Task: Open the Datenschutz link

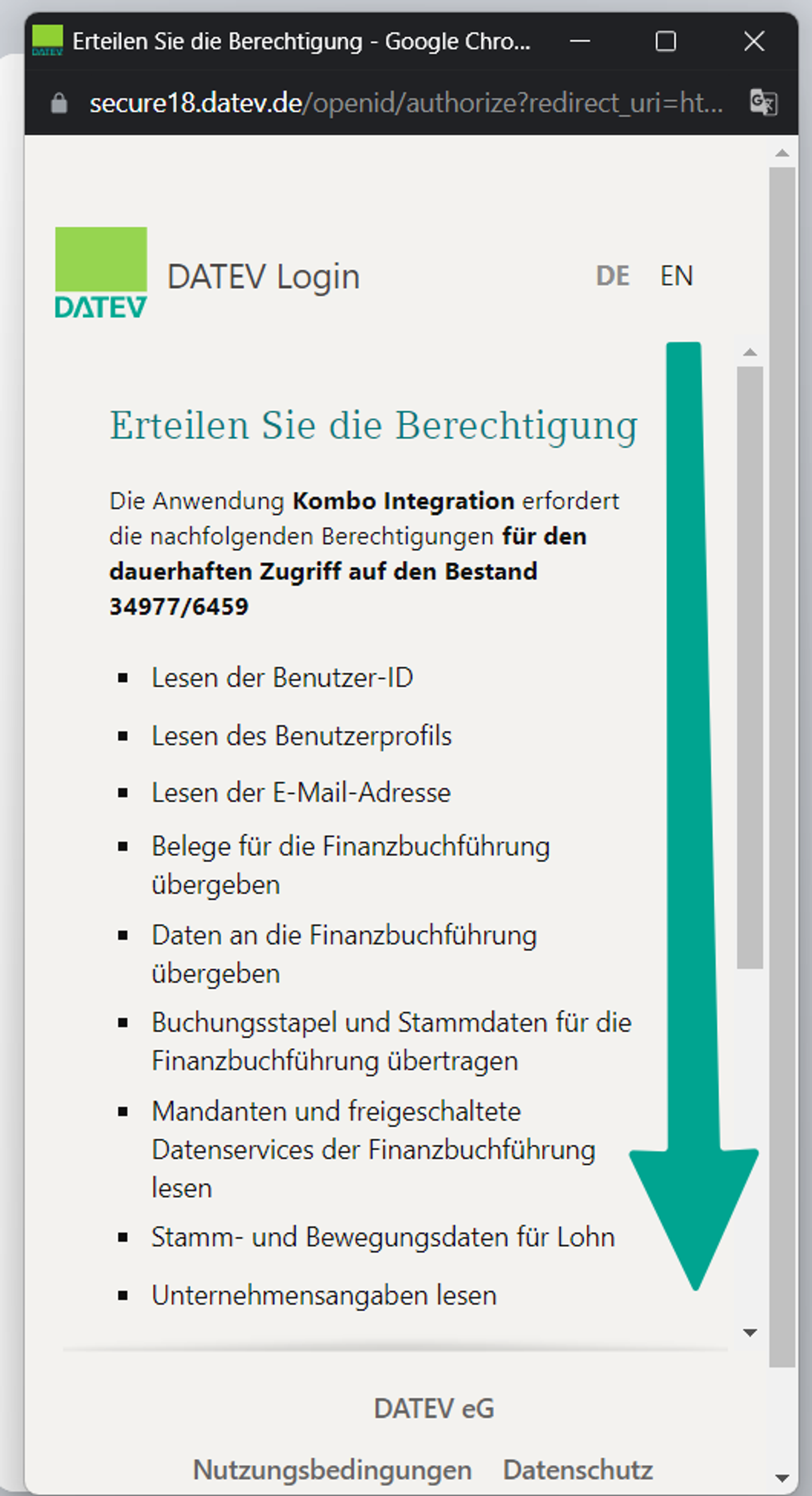Action: coord(578,1470)
